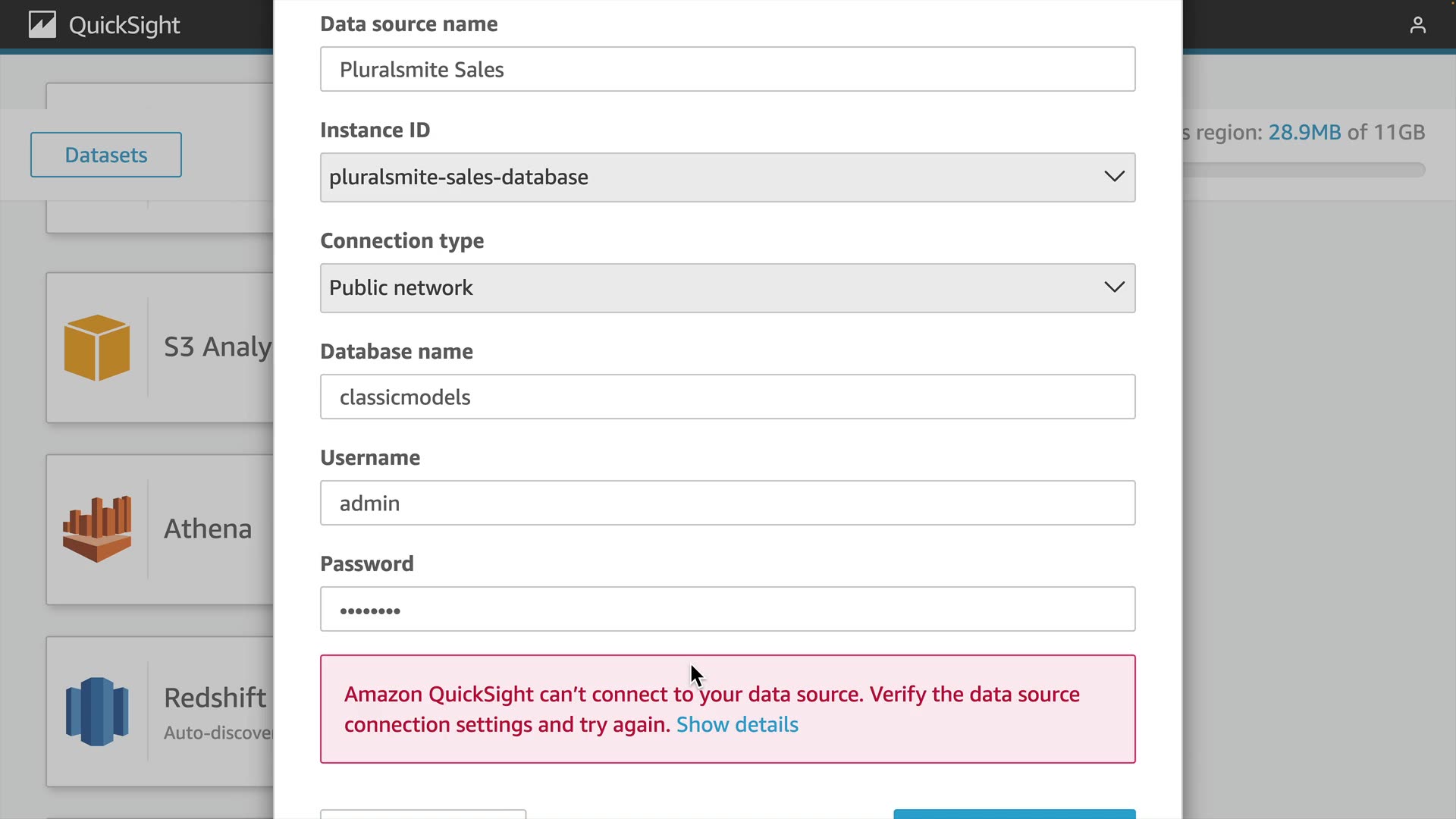Expand the Instance ID dropdown arrow
The height and width of the screenshot is (819, 1456).
pos(1113,177)
